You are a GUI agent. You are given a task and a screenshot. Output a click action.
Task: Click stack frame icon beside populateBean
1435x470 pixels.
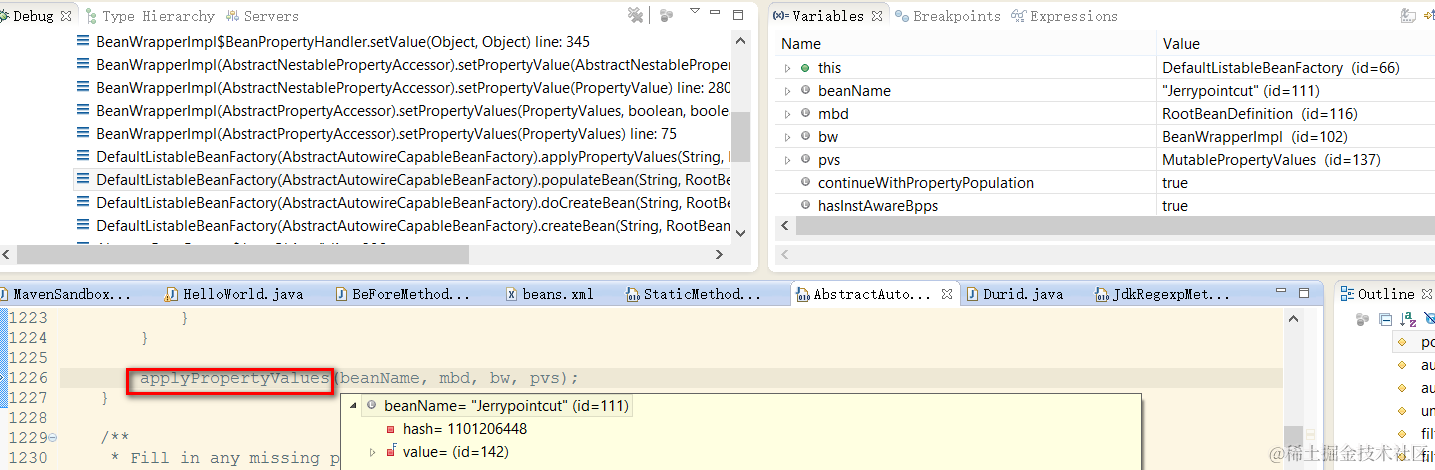click(x=84, y=180)
